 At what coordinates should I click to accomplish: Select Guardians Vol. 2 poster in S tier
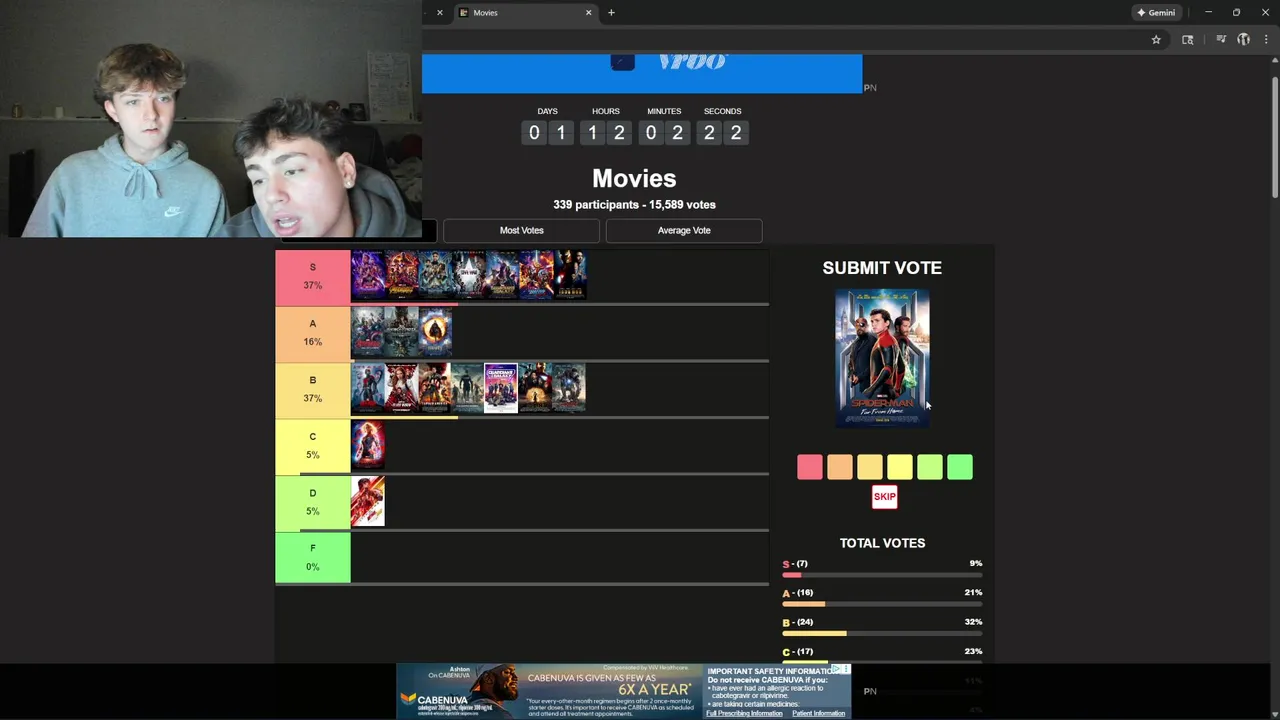click(x=536, y=275)
